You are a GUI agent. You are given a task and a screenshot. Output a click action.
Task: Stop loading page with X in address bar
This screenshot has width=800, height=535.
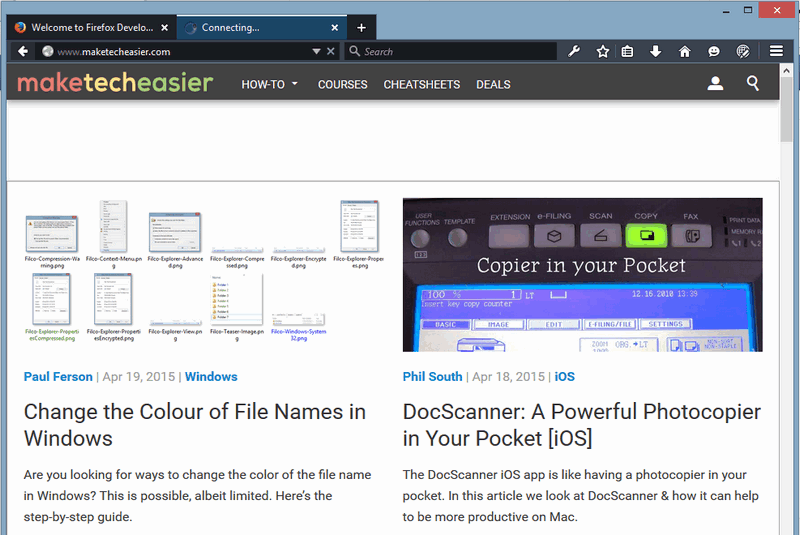(331, 51)
